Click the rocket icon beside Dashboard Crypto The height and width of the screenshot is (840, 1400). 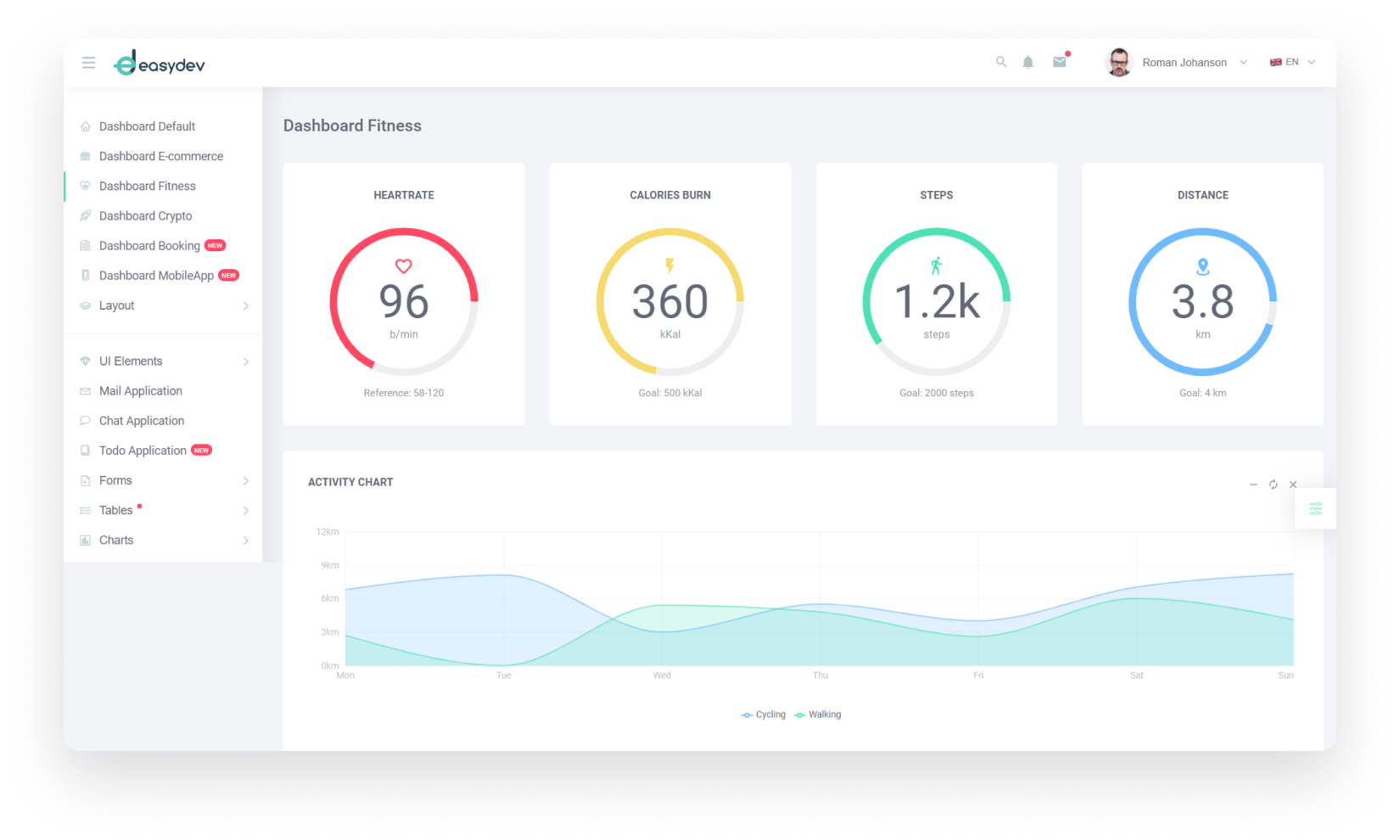point(85,216)
